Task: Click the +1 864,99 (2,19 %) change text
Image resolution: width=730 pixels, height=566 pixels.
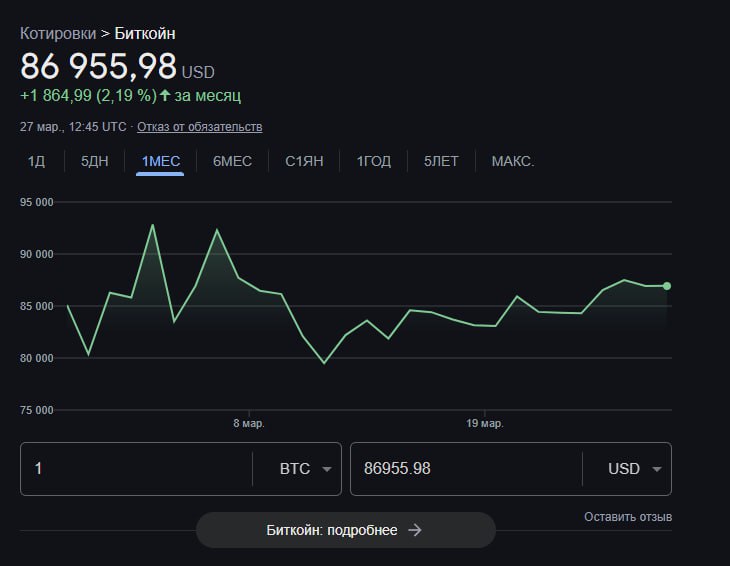Action: (x=88, y=95)
